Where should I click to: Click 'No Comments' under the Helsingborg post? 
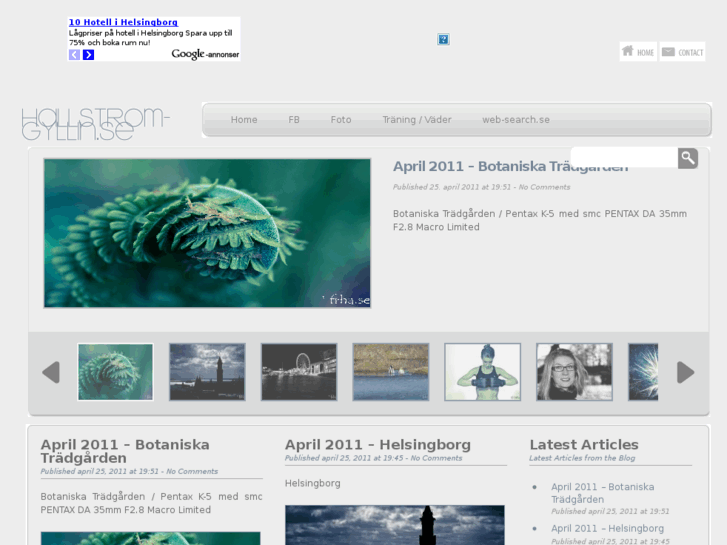point(436,458)
